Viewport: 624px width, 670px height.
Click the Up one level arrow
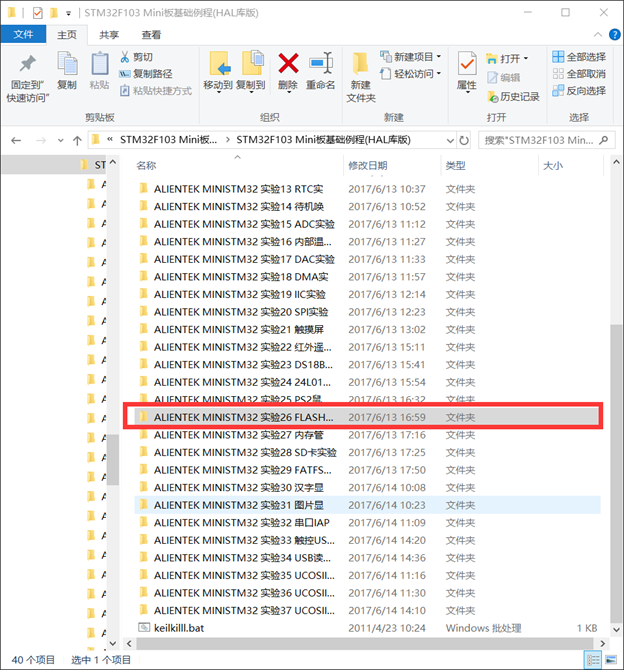click(77, 140)
